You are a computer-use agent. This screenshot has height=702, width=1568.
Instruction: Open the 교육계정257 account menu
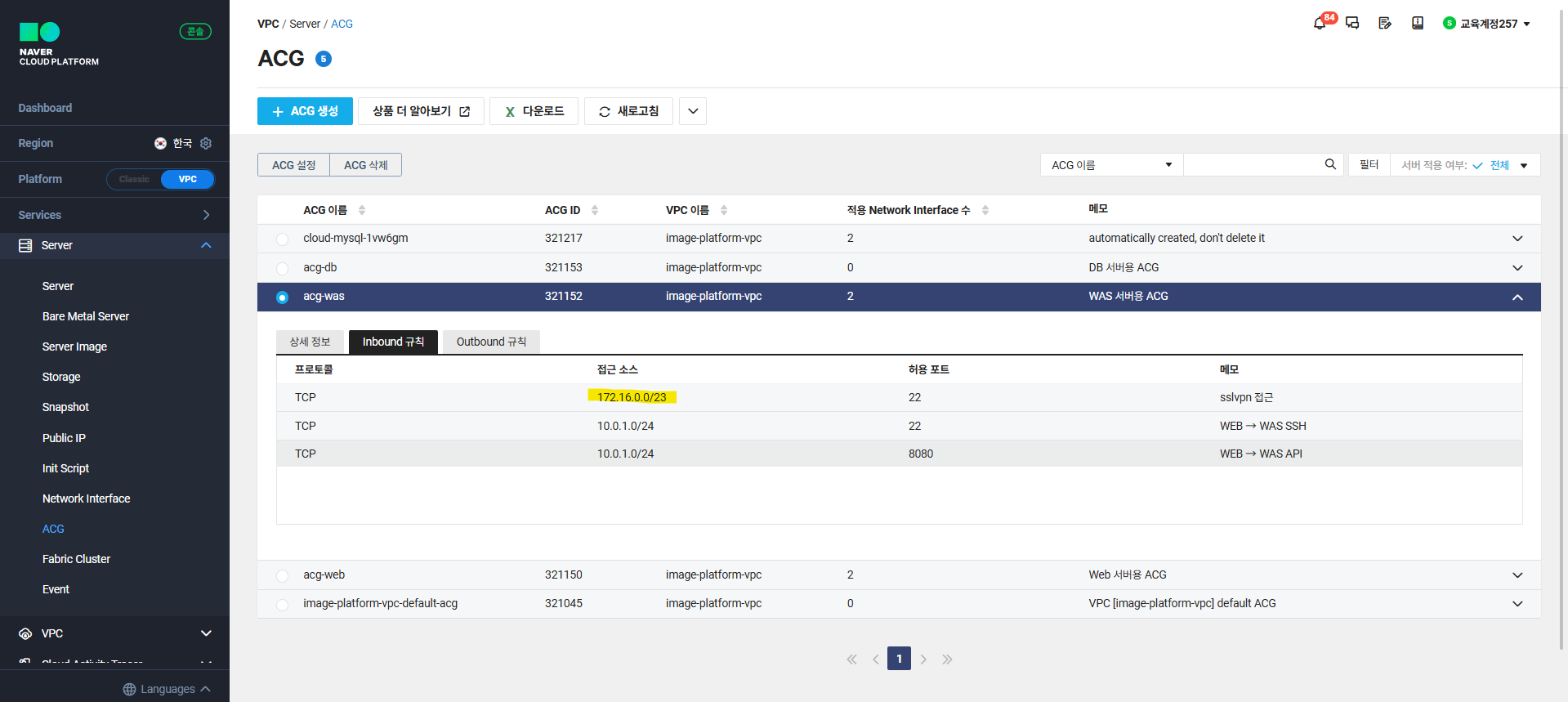pyautogui.click(x=1486, y=24)
